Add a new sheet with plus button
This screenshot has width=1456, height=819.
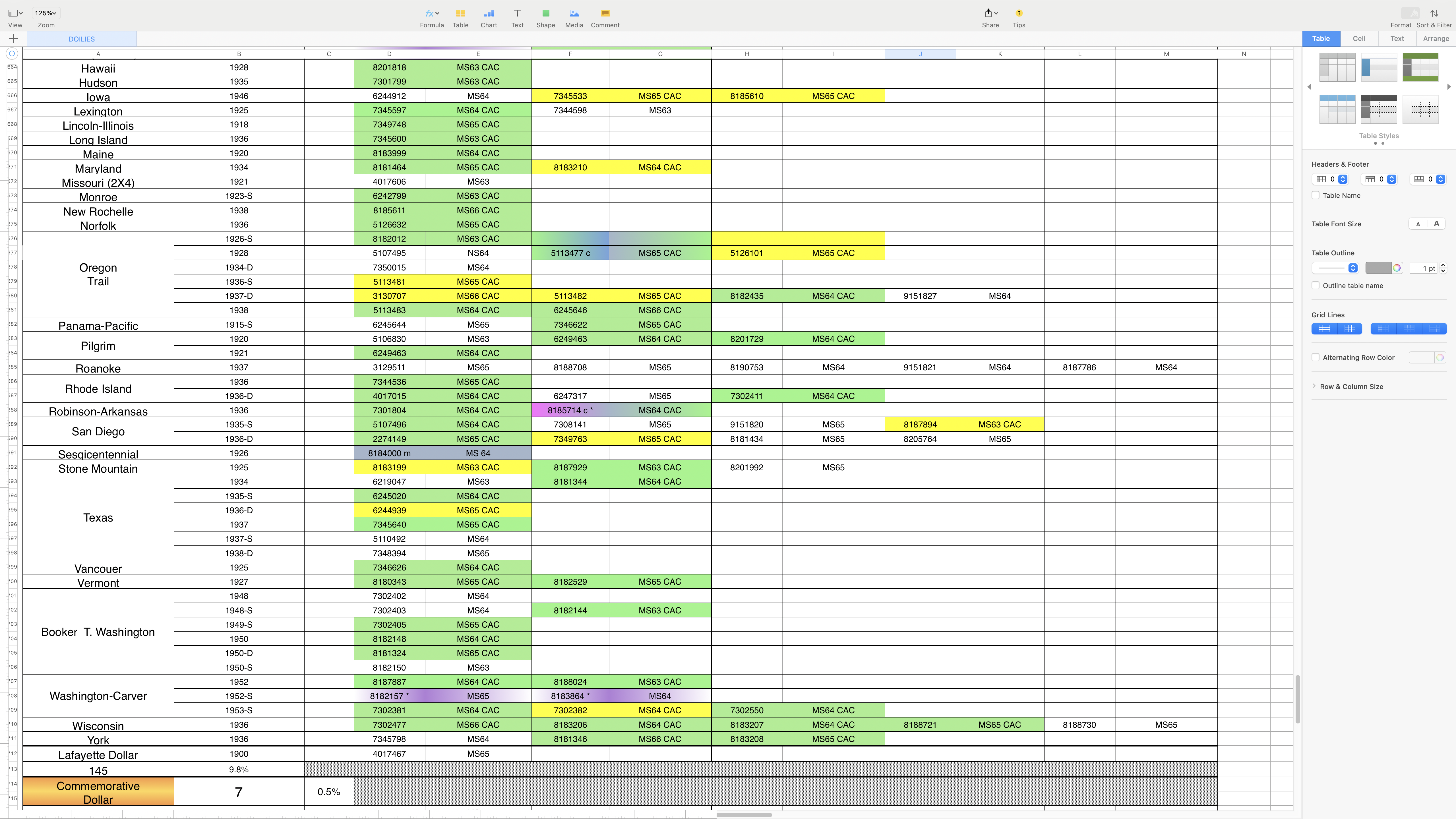(x=14, y=38)
